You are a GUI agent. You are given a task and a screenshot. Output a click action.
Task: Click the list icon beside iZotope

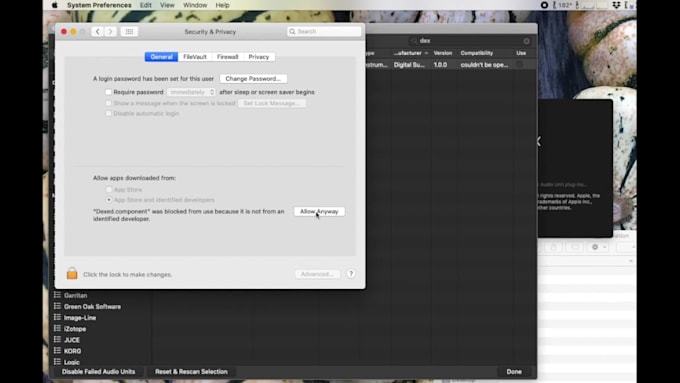coord(57,328)
